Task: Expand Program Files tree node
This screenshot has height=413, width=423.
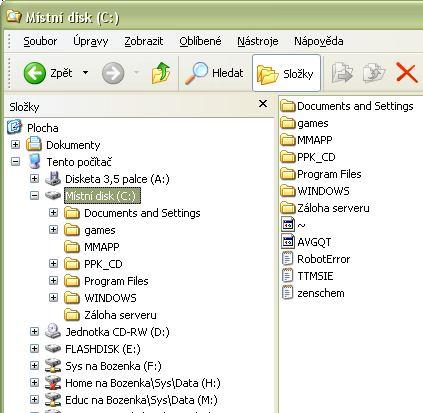Action: coord(53,281)
